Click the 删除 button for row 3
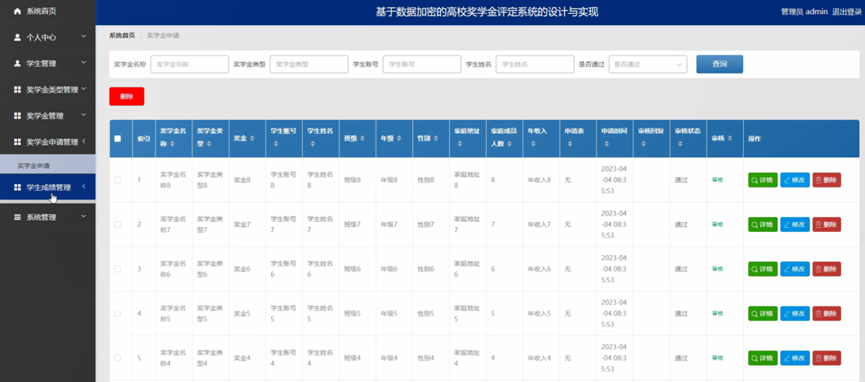This screenshot has width=865, height=382. click(x=826, y=269)
